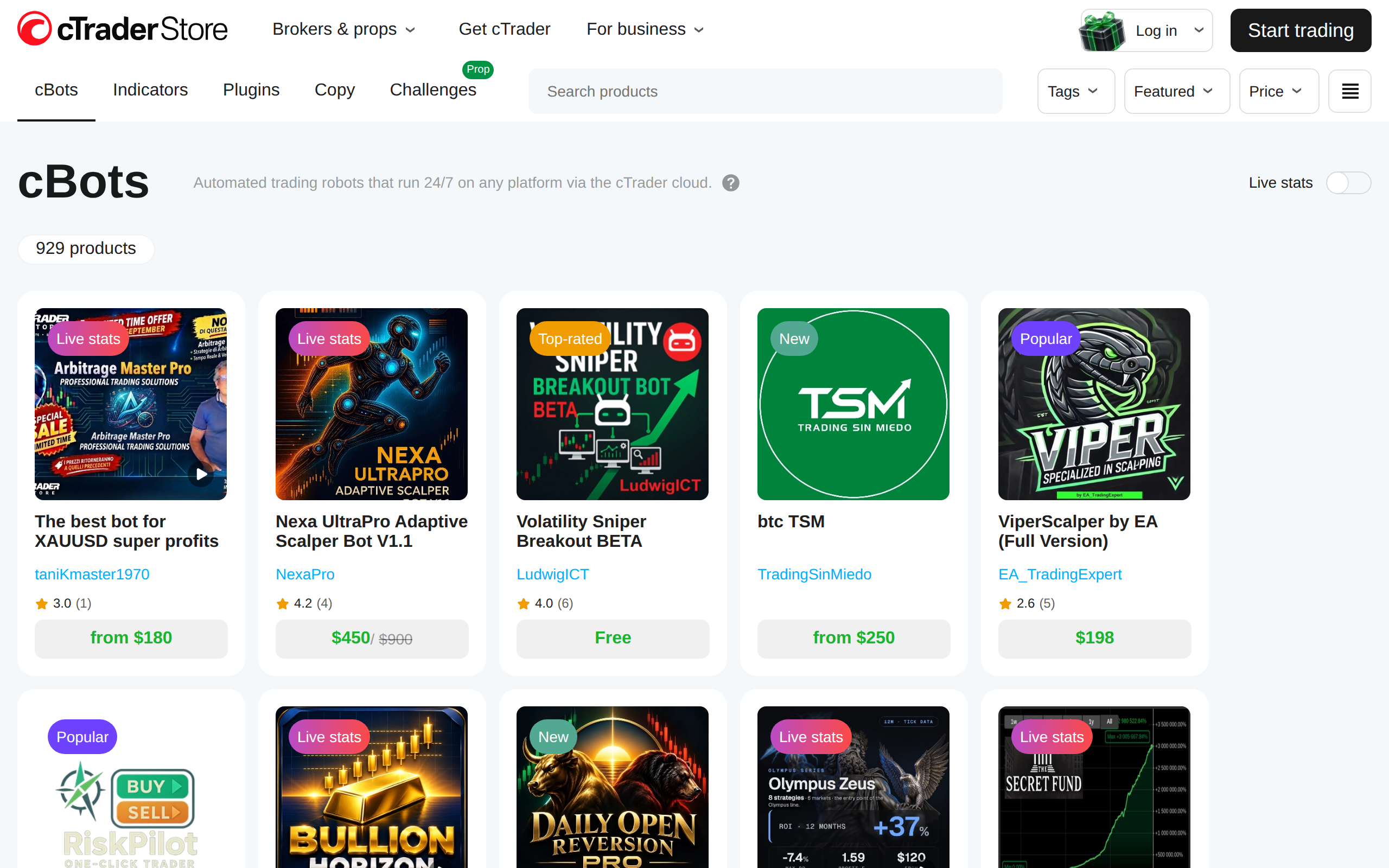The height and width of the screenshot is (868, 1389).
Task: Open the NexaPro author link
Action: click(x=305, y=575)
